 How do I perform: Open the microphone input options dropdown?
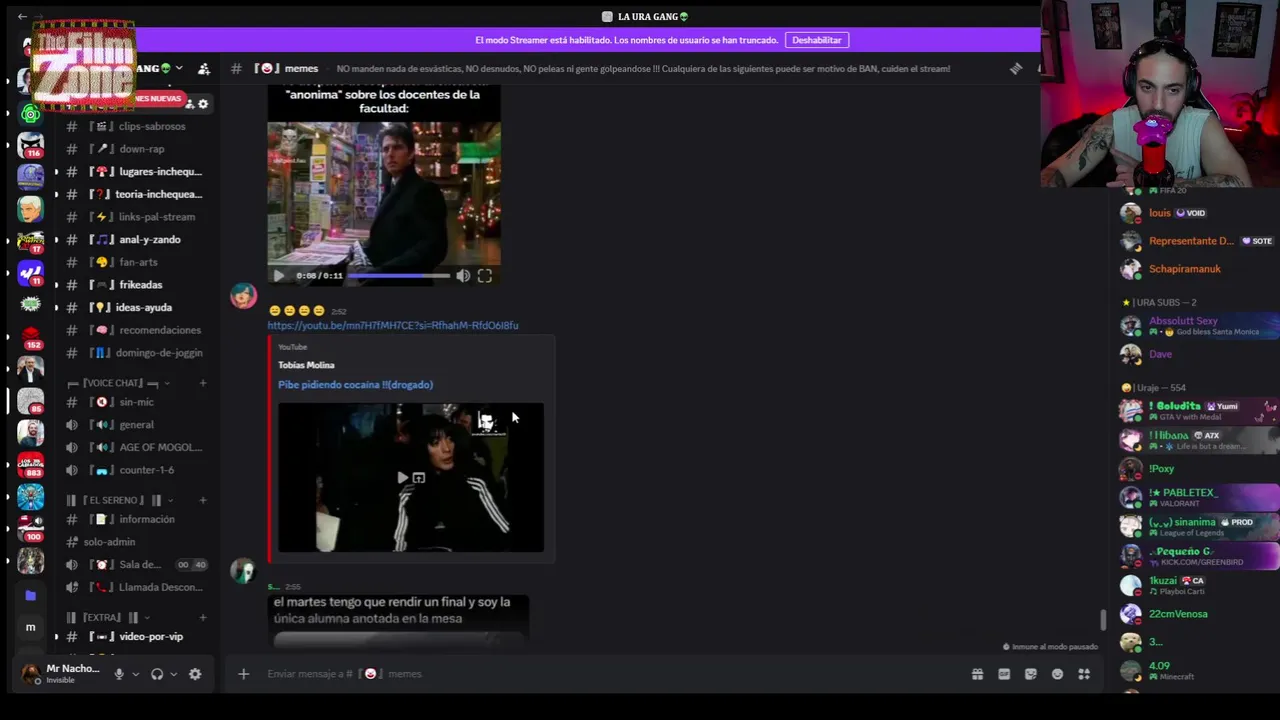(135, 674)
